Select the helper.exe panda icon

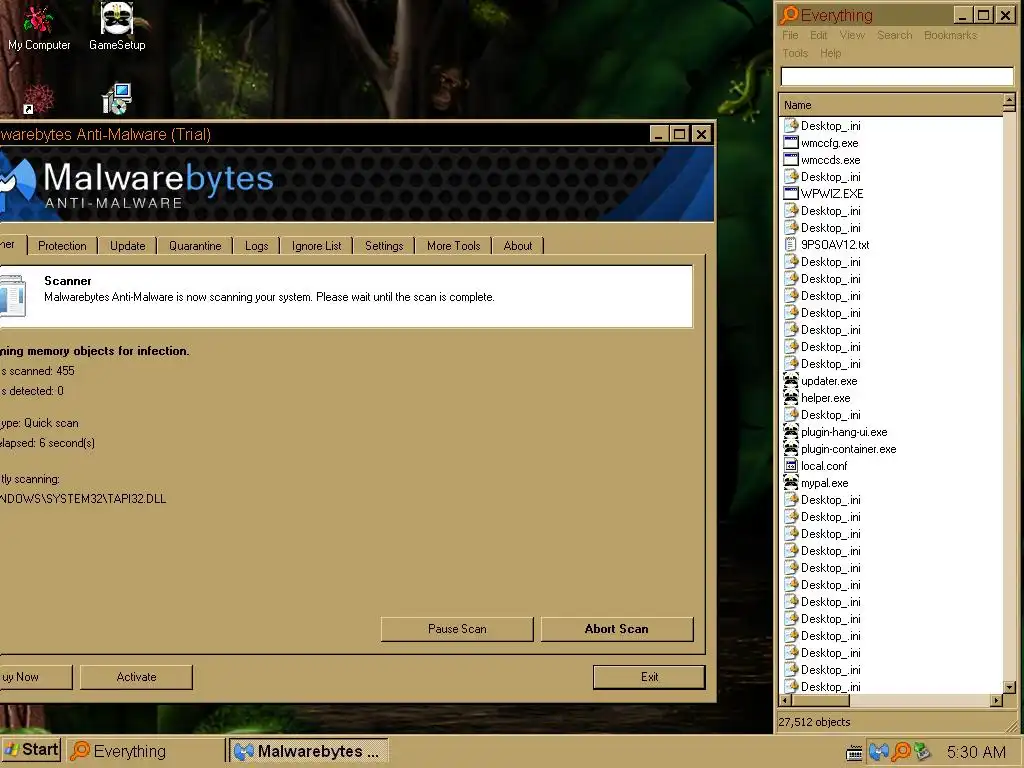coord(791,397)
